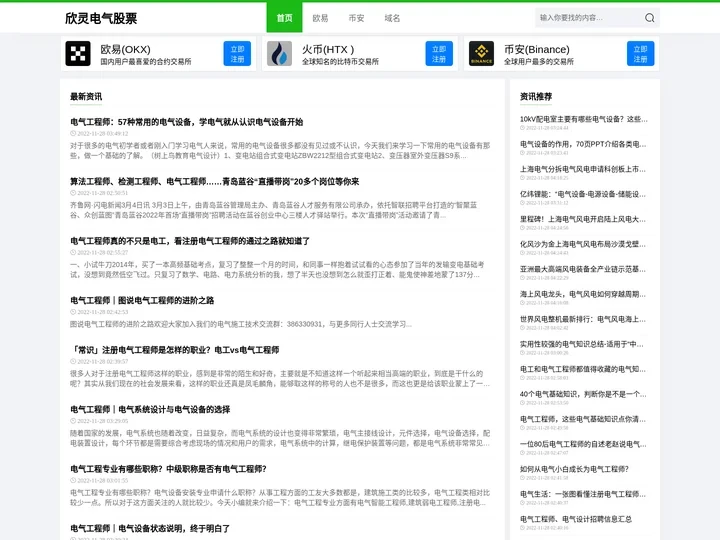This screenshot has width=720, height=540.
Task: Click timestamp 2022-11-28 02:42:53
Action: (103, 312)
